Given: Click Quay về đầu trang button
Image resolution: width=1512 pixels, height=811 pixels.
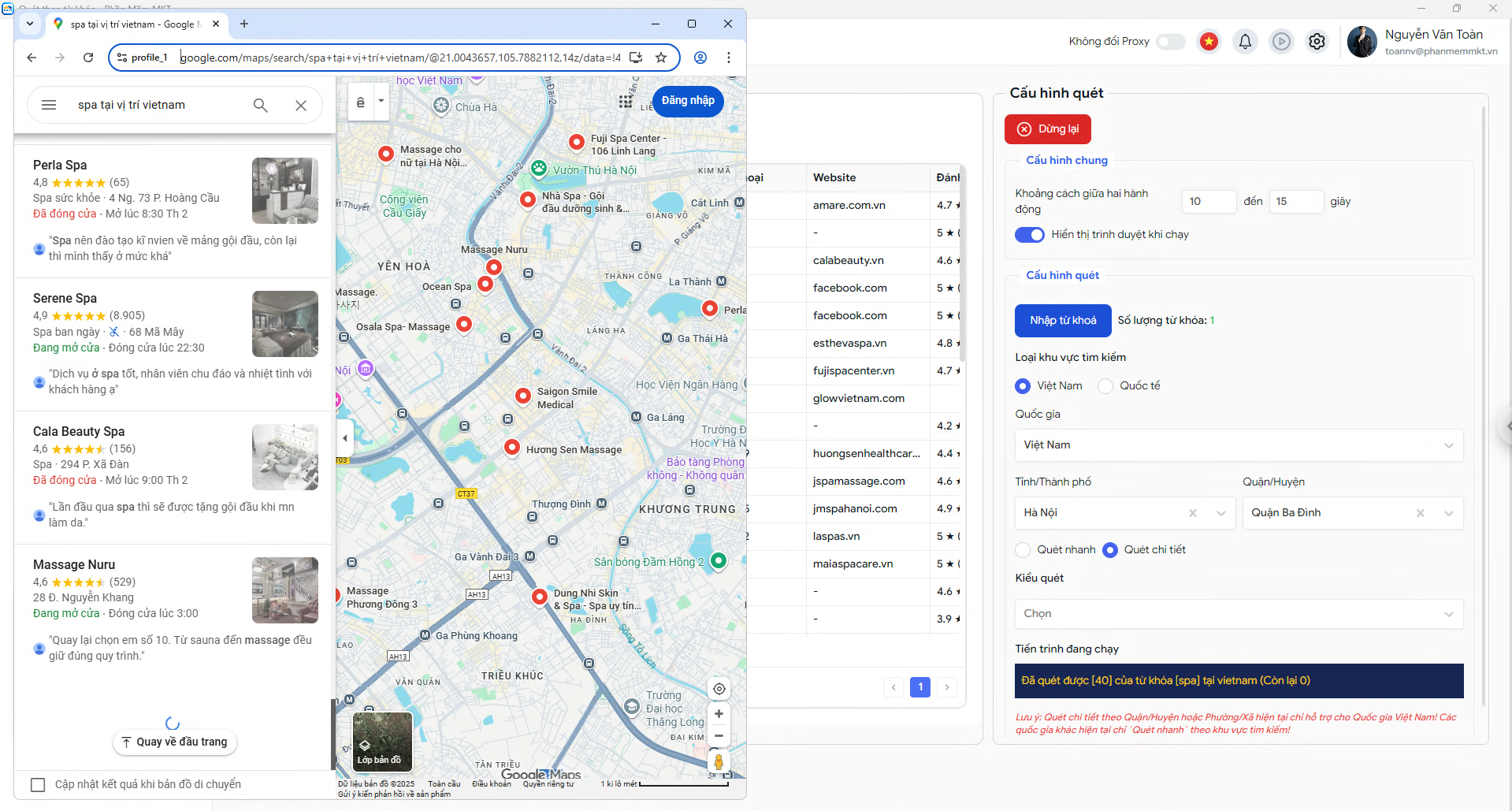Looking at the screenshot, I should pyautogui.click(x=174, y=742).
